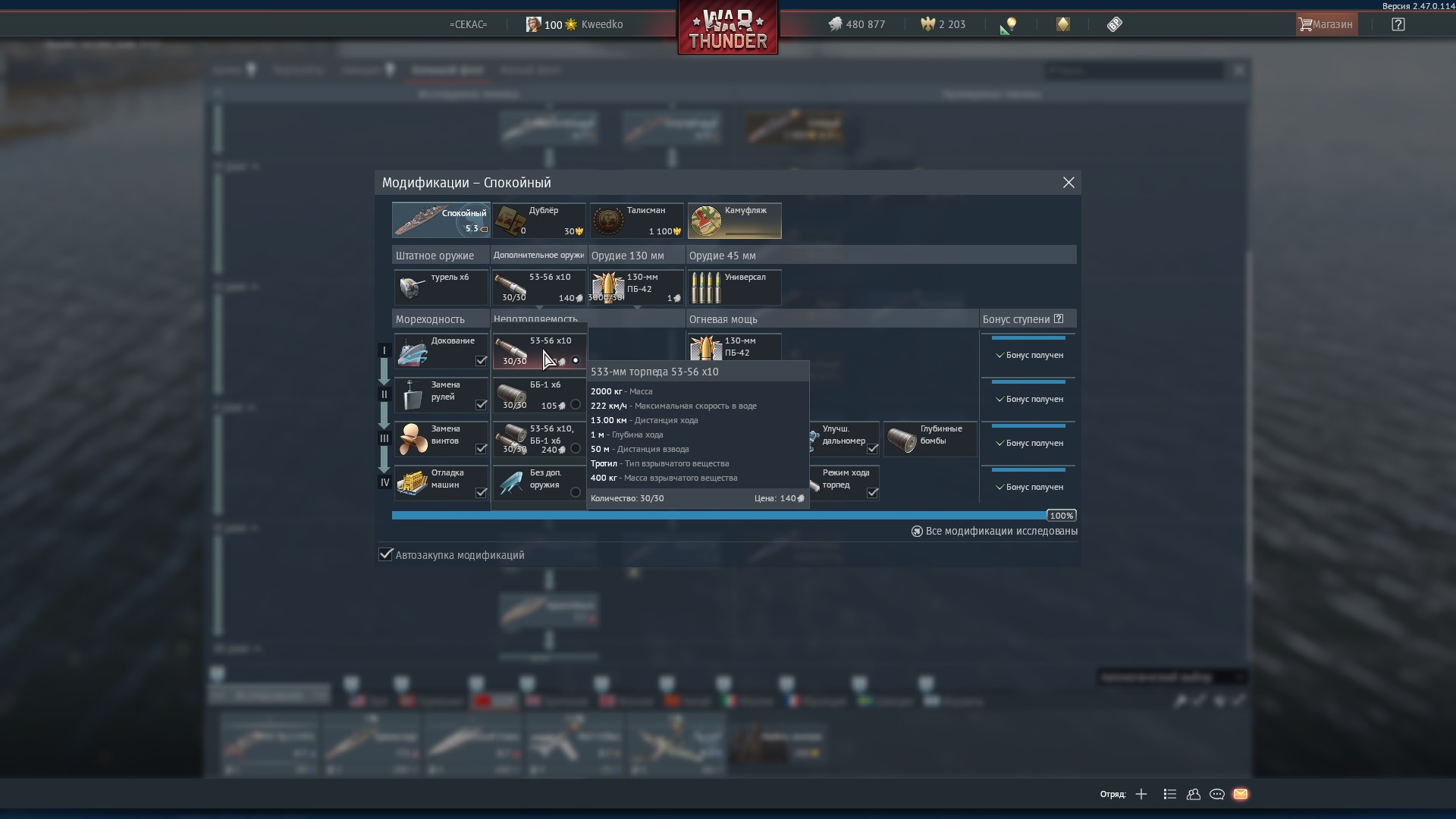Screen dimensions: 1456x819
Task: Select Без доп. оружия radio button
Action: [576, 492]
